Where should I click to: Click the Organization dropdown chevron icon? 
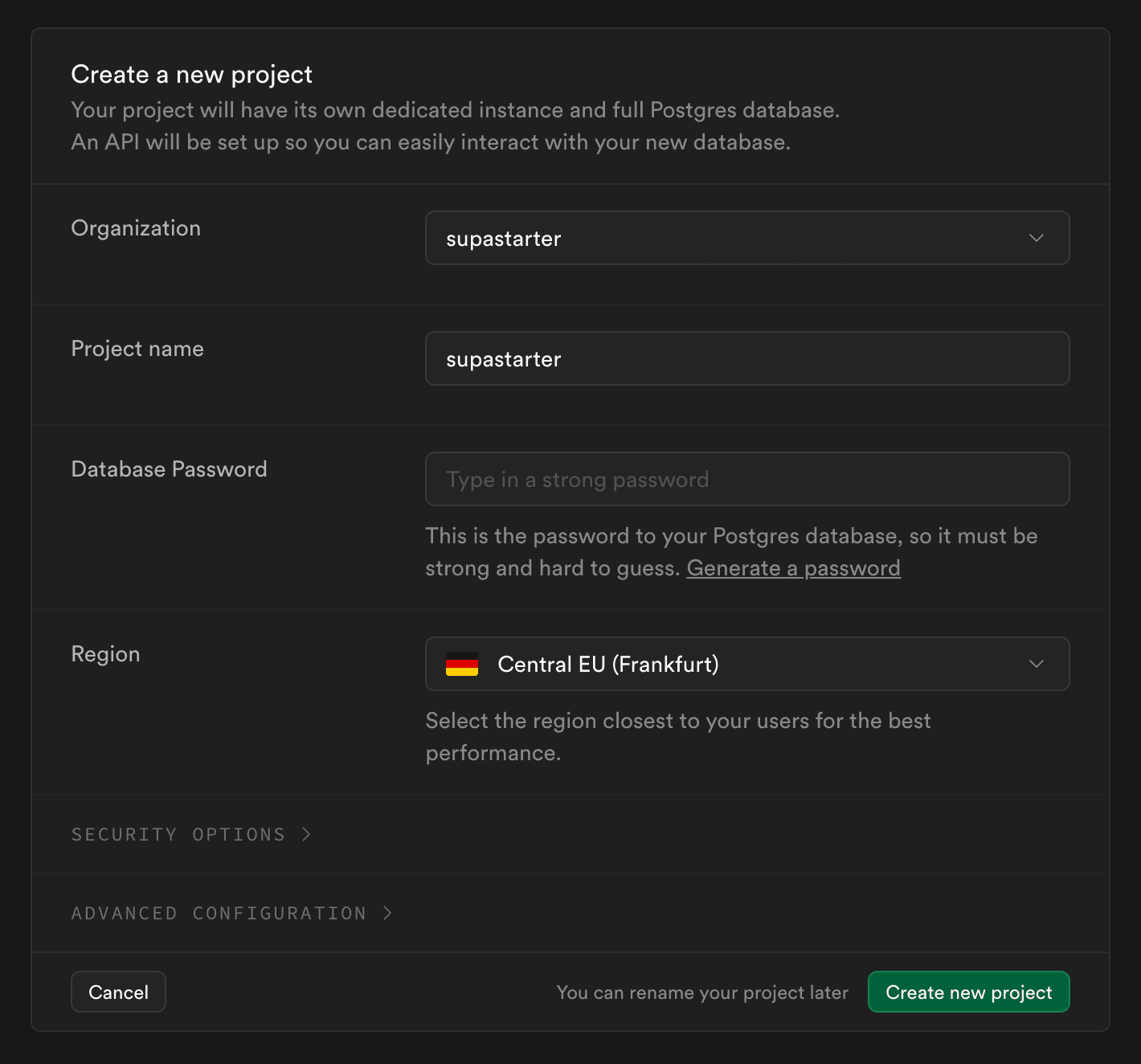(1037, 238)
